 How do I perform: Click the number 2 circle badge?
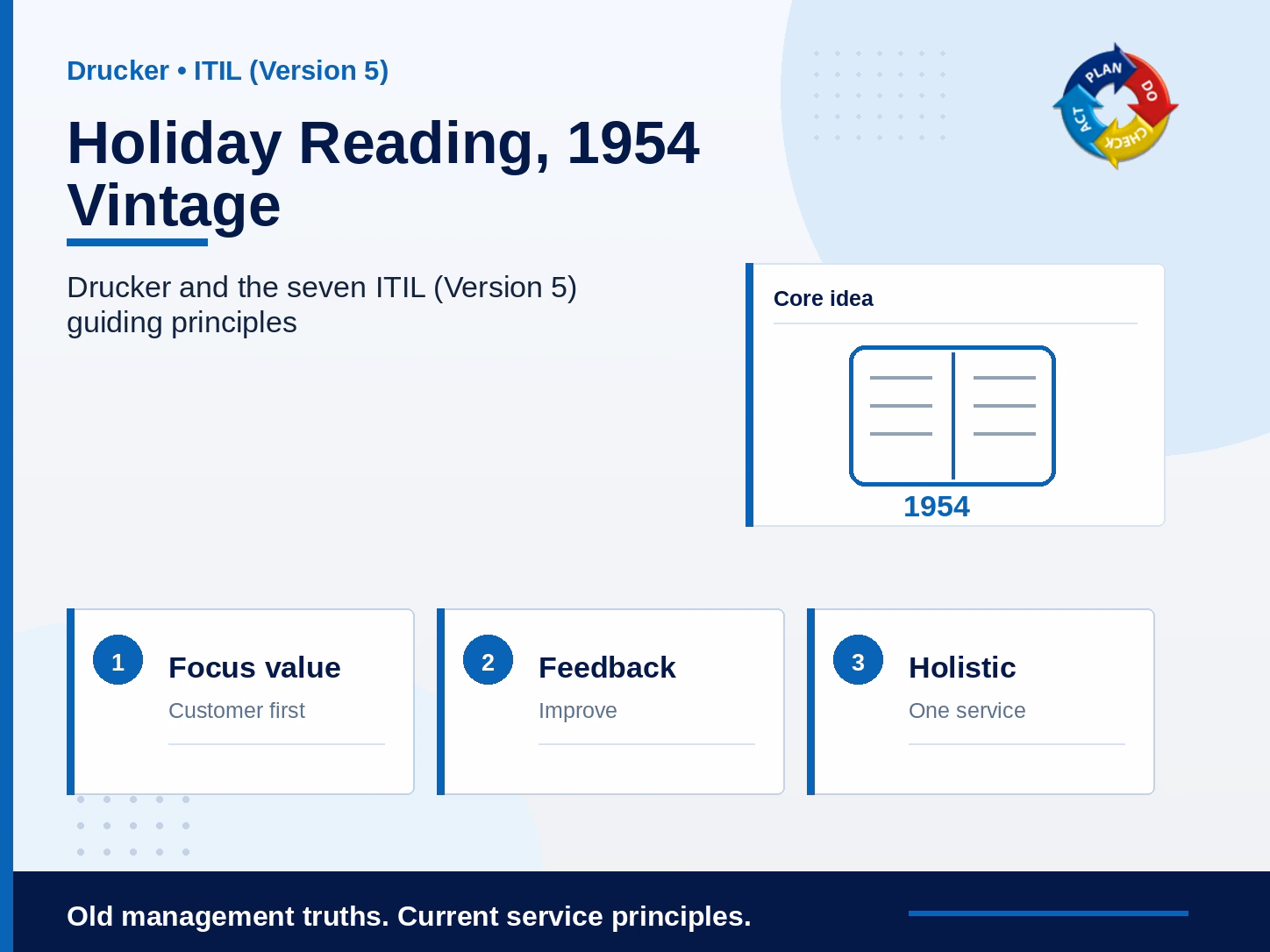click(488, 660)
